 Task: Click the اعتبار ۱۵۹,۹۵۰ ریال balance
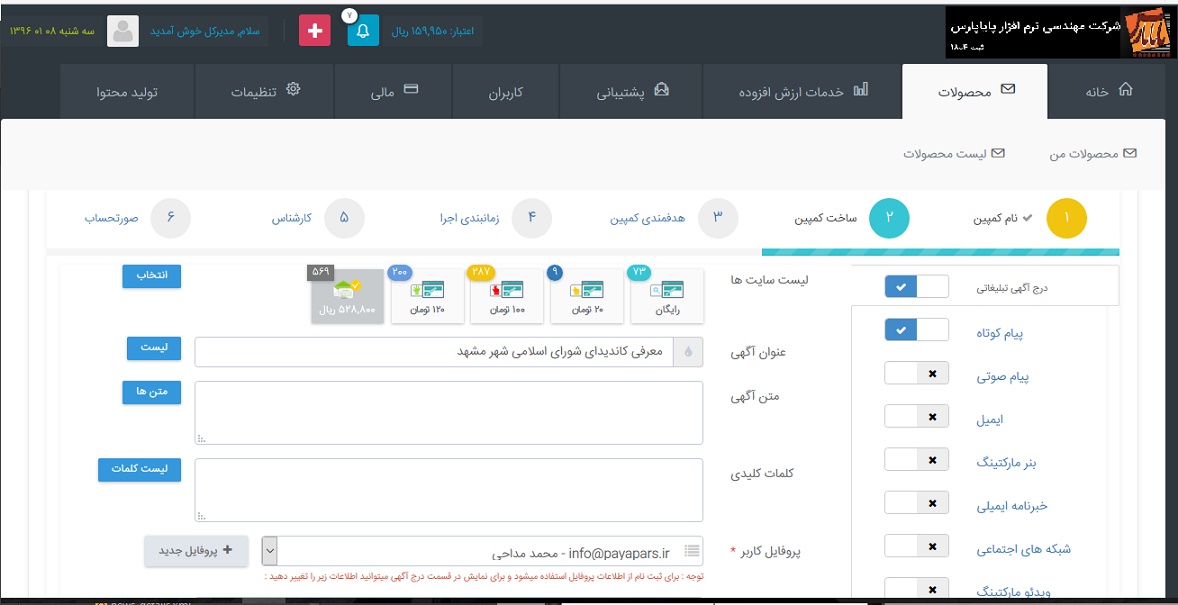pos(433,31)
